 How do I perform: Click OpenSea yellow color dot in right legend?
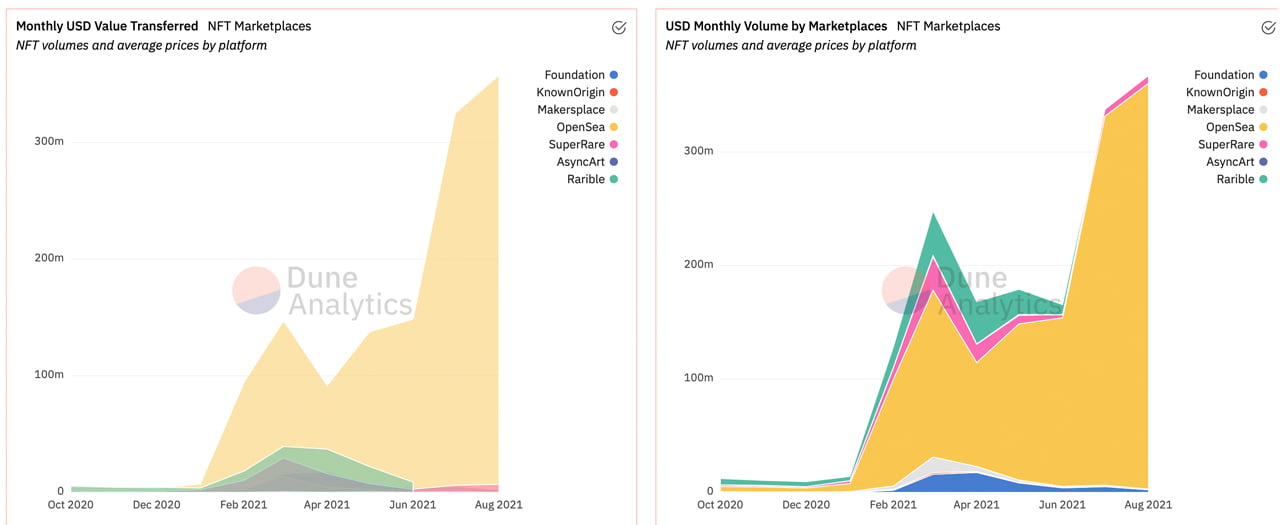(1263, 127)
